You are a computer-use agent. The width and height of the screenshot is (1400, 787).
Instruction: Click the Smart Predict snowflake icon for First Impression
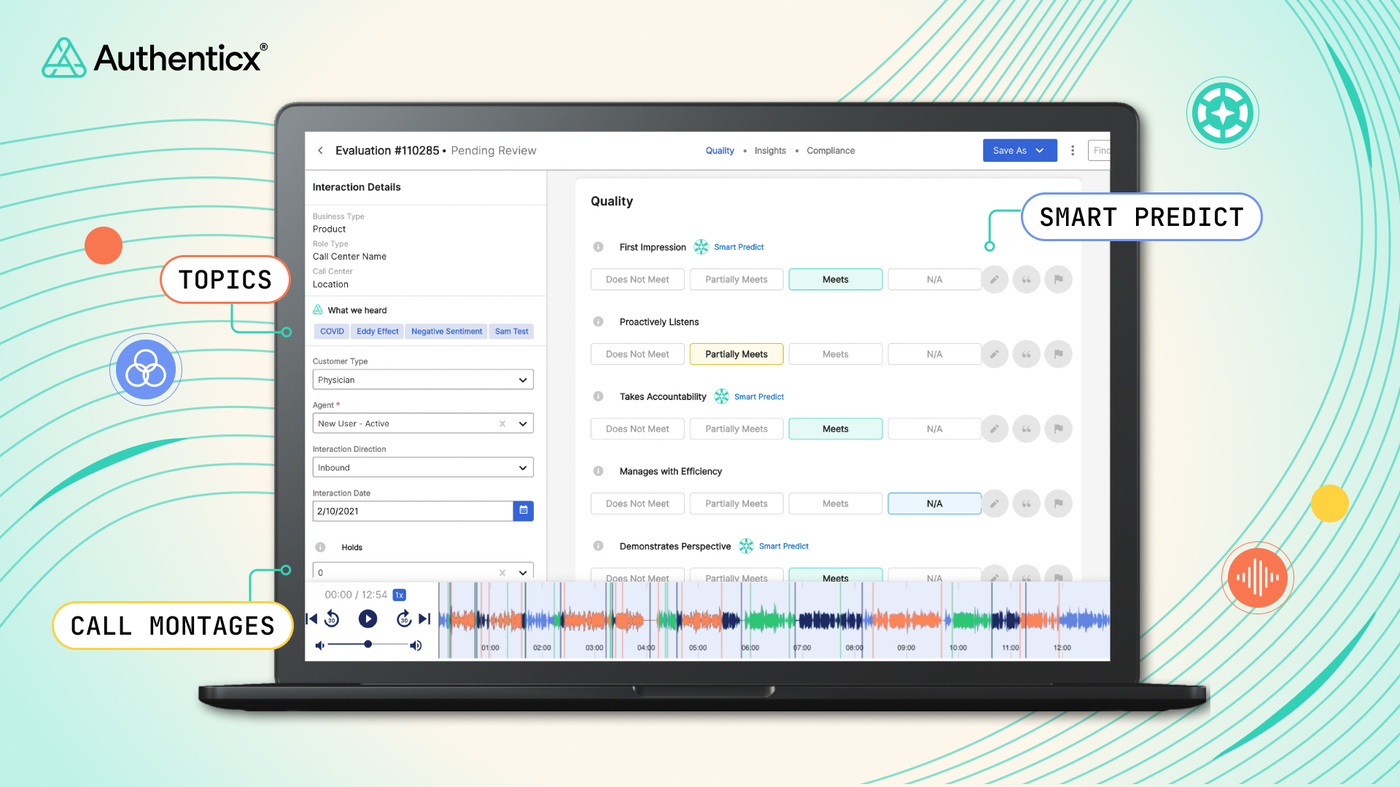[701, 247]
